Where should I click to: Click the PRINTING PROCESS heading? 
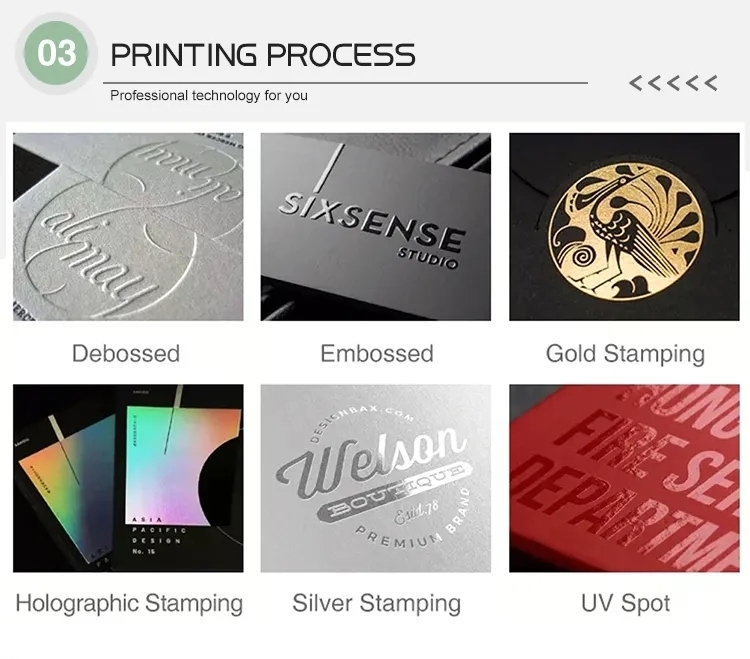pyautogui.click(x=263, y=55)
